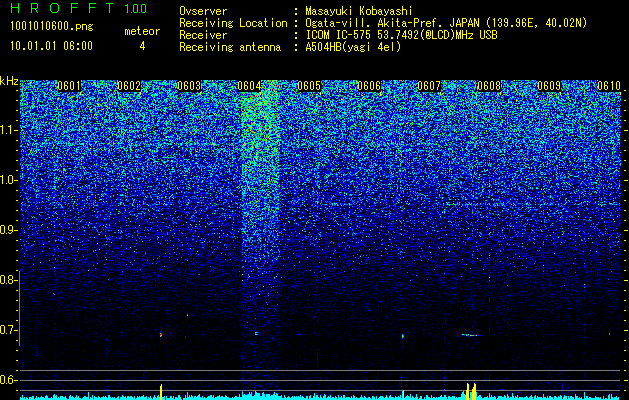
Task: Click the 0607 time marker
Action: (429, 86)
